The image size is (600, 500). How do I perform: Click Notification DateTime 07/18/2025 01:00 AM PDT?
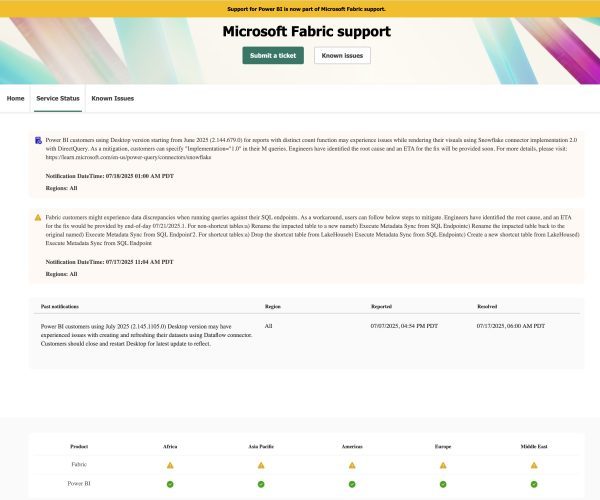tap(109, 176)
